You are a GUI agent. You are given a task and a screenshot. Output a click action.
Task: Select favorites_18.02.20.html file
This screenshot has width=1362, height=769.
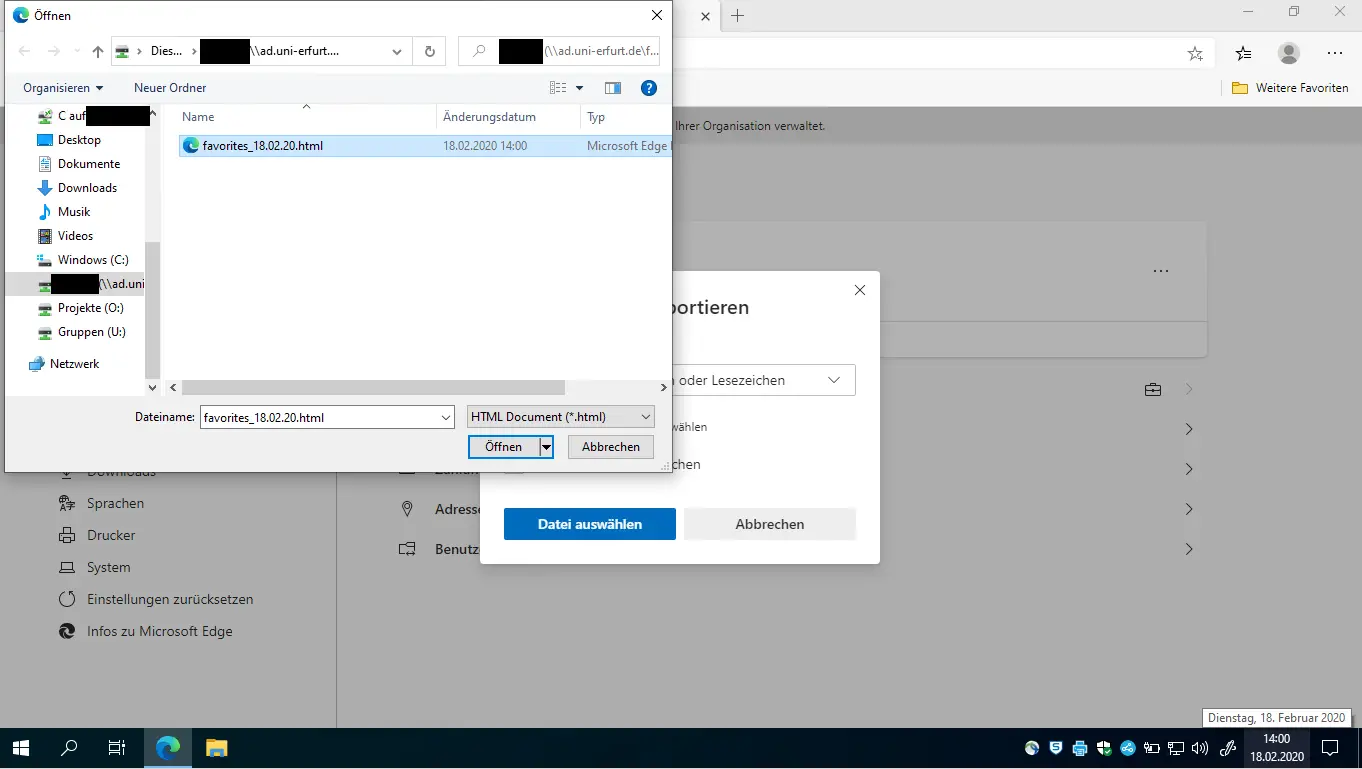click(262, 146)
